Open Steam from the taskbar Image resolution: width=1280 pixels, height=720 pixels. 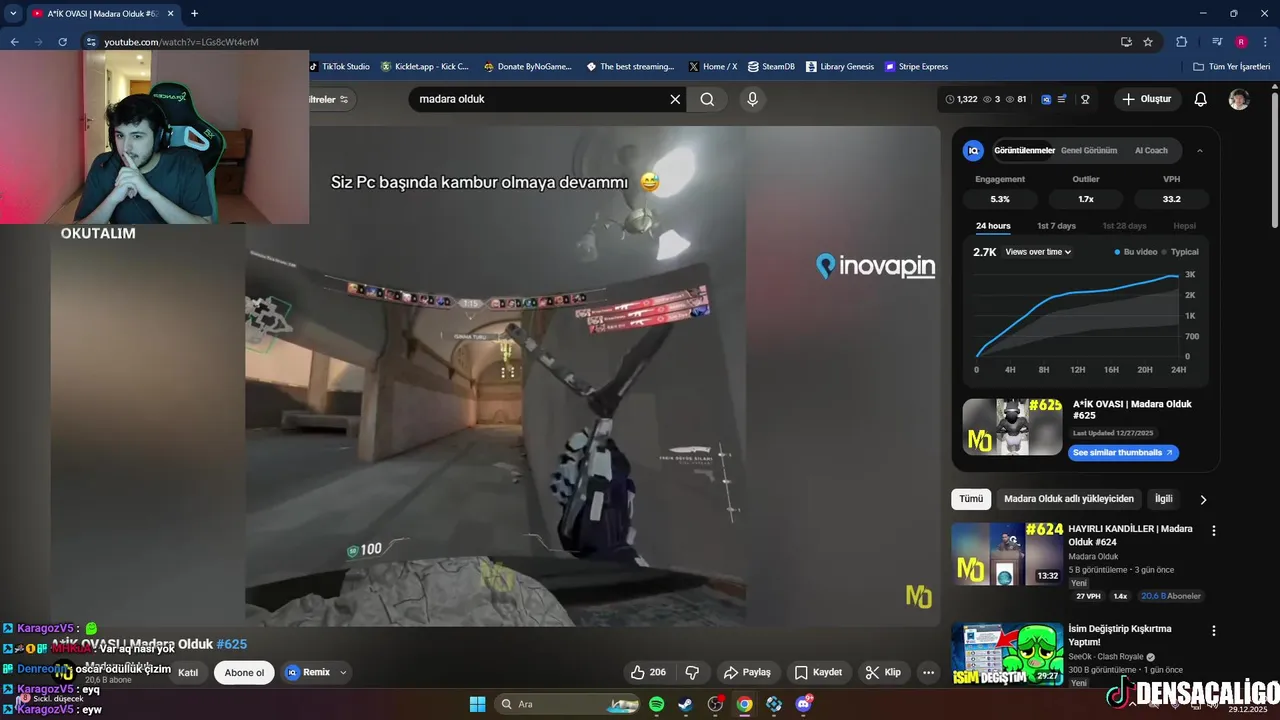click(x=685, y=704)
